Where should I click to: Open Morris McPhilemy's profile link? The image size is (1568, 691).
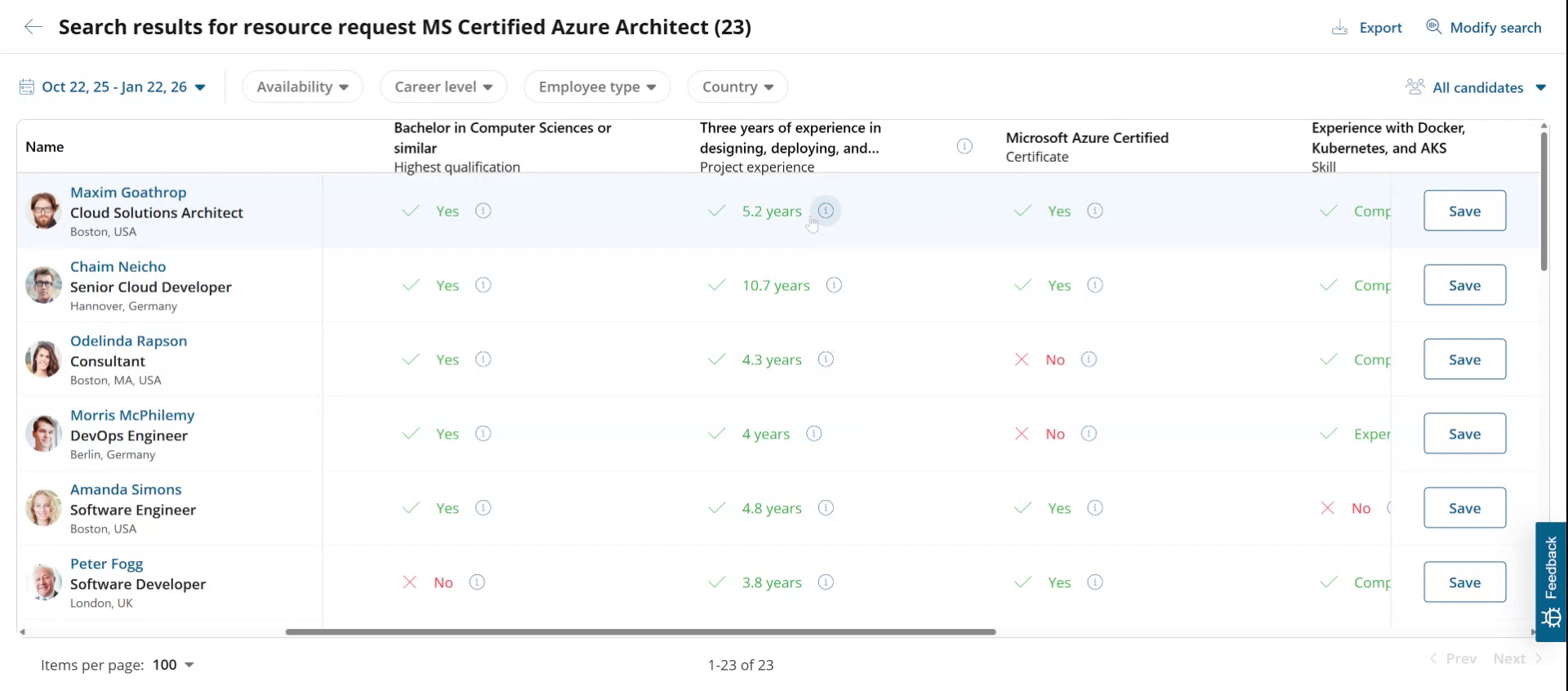tap(132, 415)
